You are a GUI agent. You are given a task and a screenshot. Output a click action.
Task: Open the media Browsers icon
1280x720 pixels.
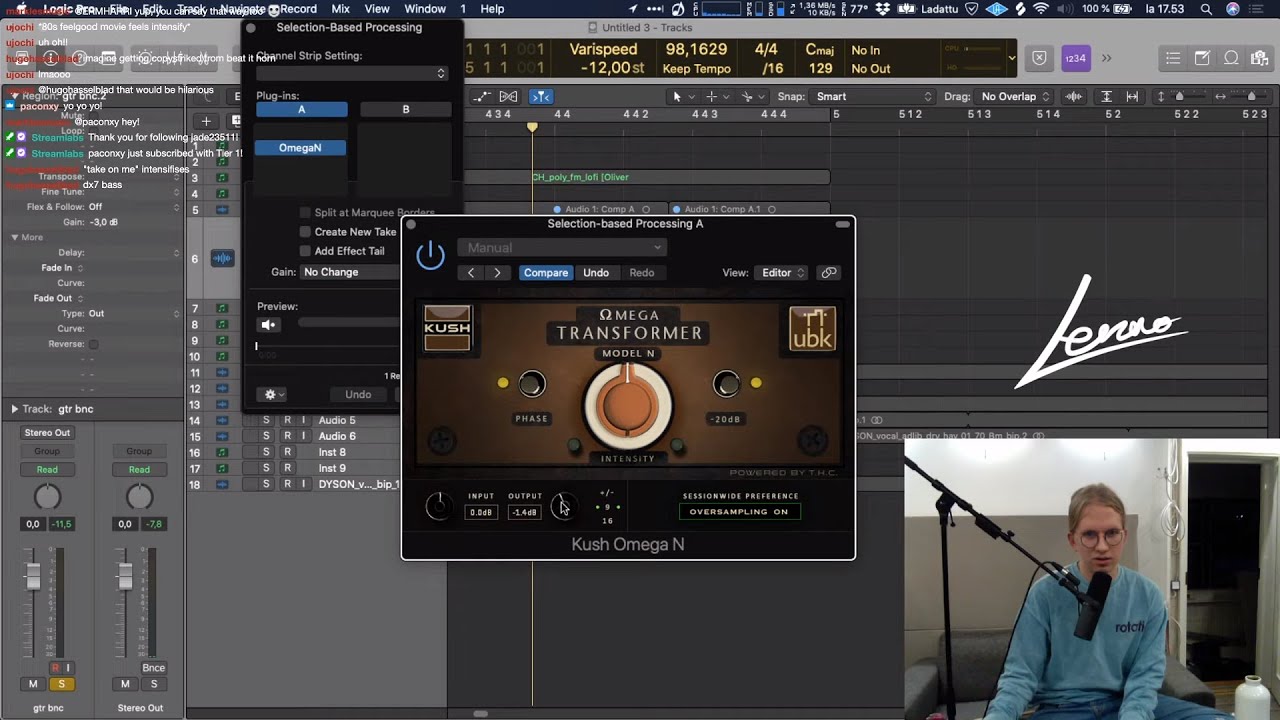1260,58
